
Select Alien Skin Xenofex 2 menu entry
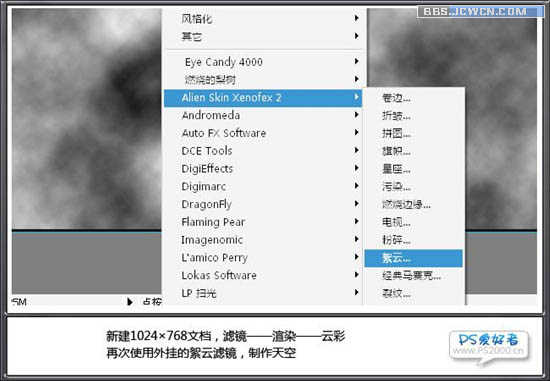click(x=263, y=98)
